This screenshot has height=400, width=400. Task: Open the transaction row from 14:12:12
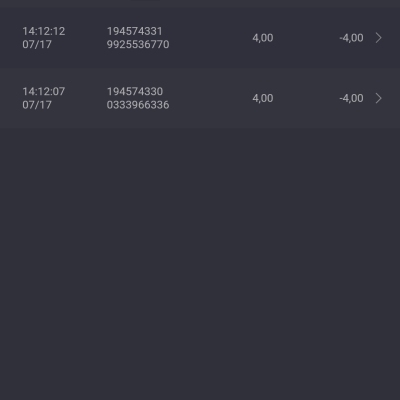coord(200,38)
